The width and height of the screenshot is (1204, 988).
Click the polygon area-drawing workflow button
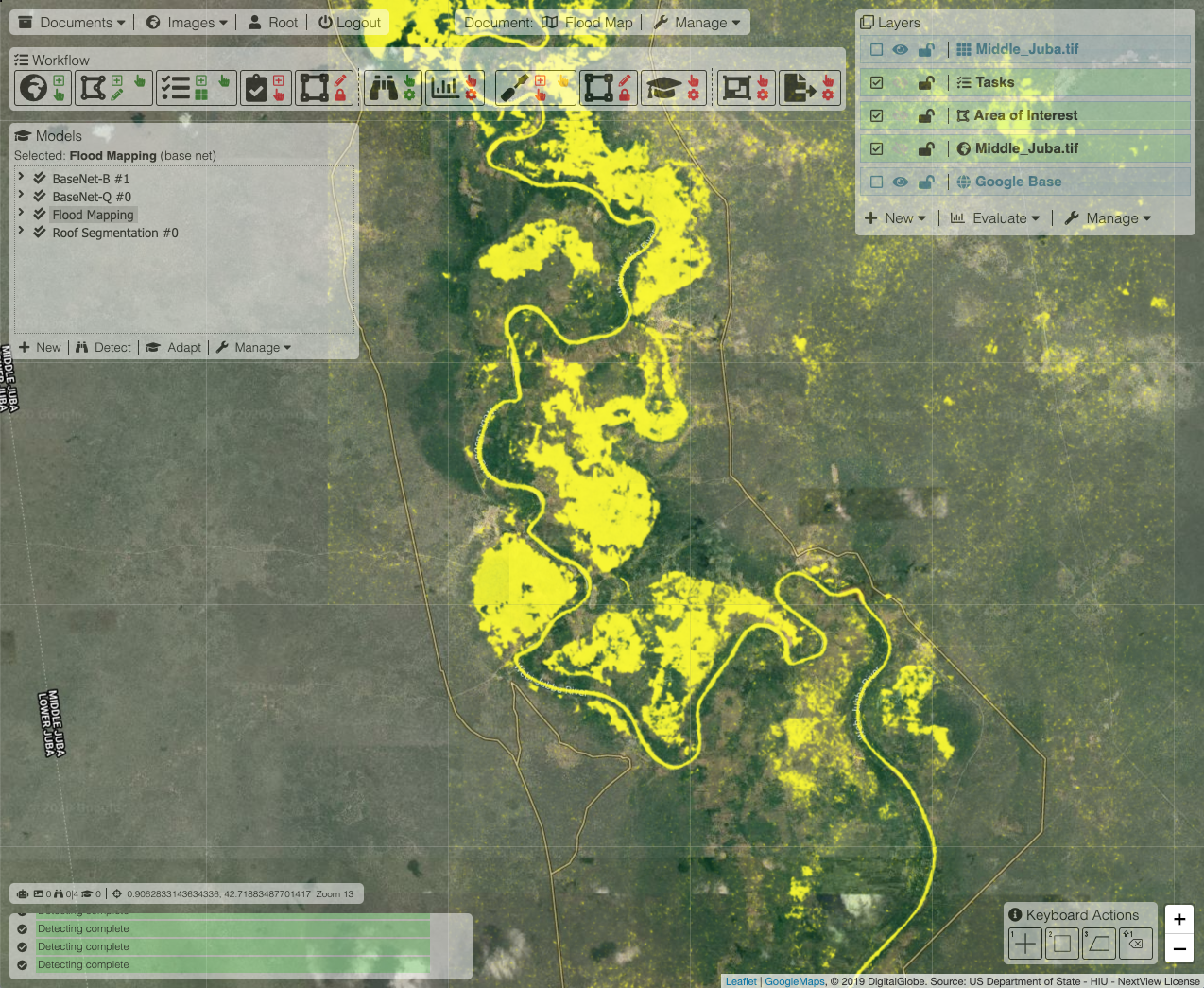click(x=113, y=88)
